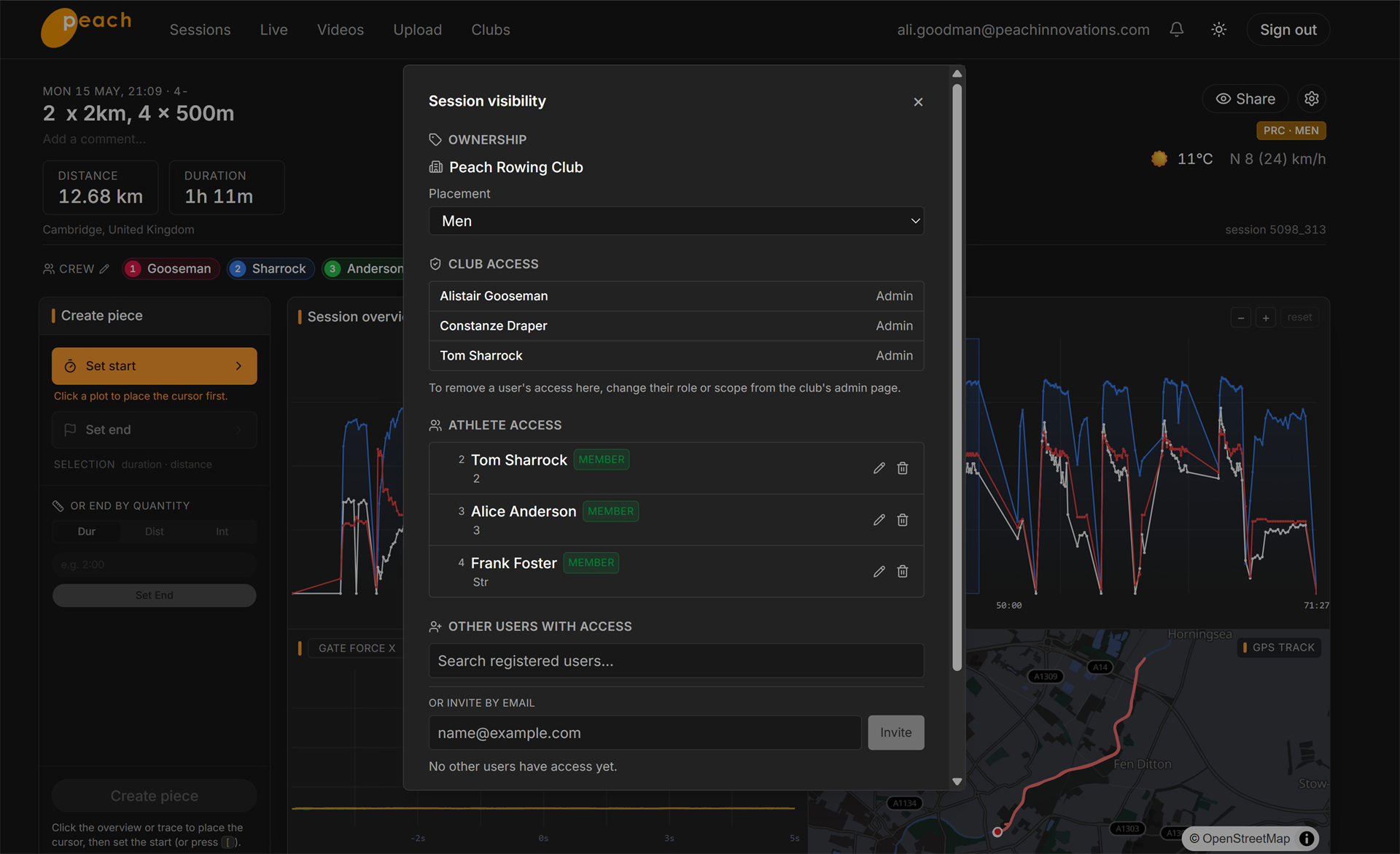Select crew chip Anderson
Viewport: 1400px width, 854px height.
[363, 269]
